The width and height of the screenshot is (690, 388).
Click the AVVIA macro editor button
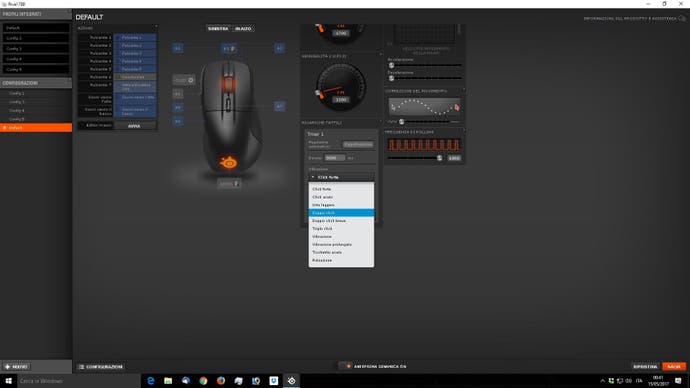[x=134, y=126]
